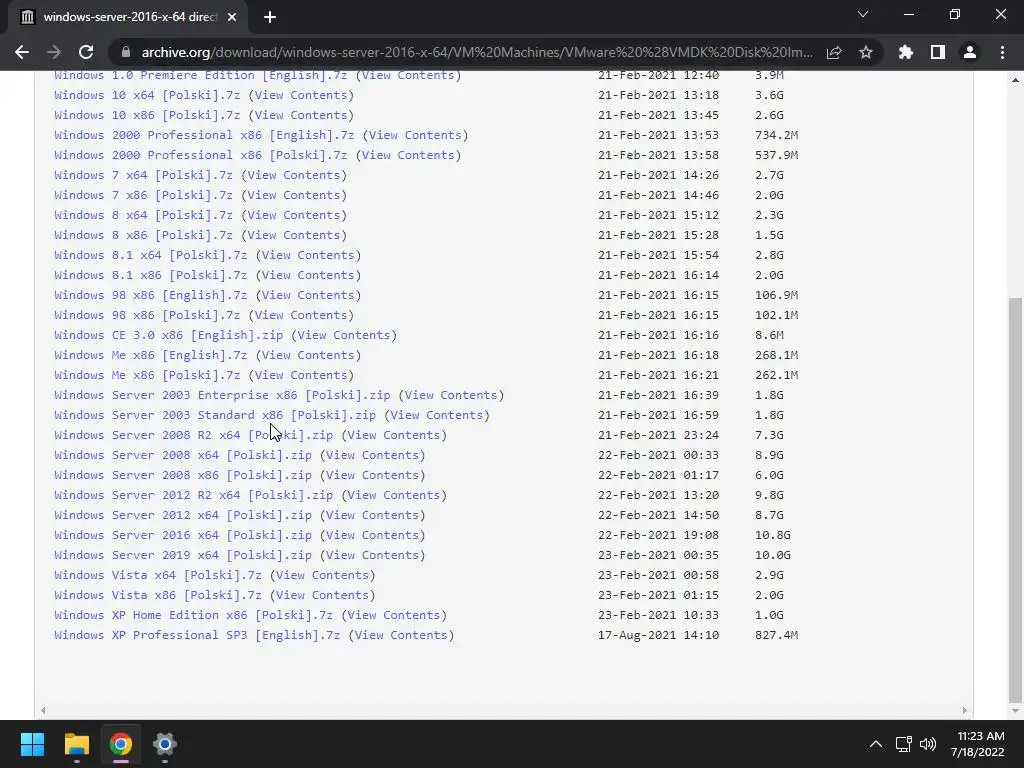The height and width of the screenshot is (768, 1024).
Task: Toggle the browser side panel icon
Action: point(938,52)
